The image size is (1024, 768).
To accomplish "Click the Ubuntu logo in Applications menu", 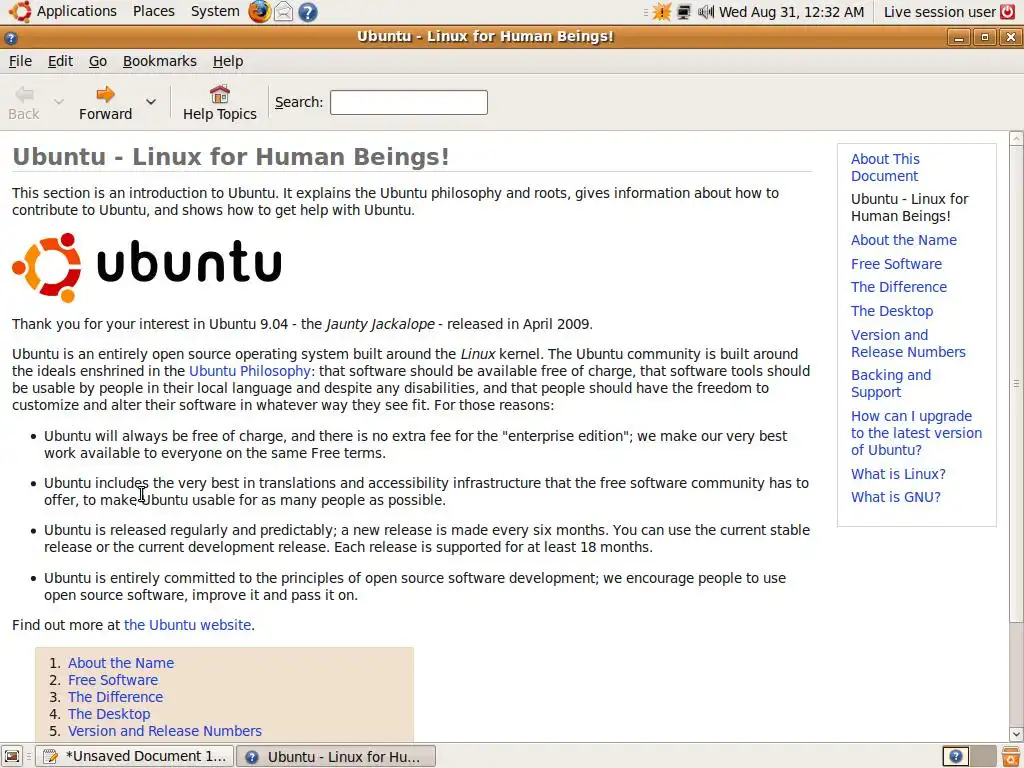I will click(20, 11).
